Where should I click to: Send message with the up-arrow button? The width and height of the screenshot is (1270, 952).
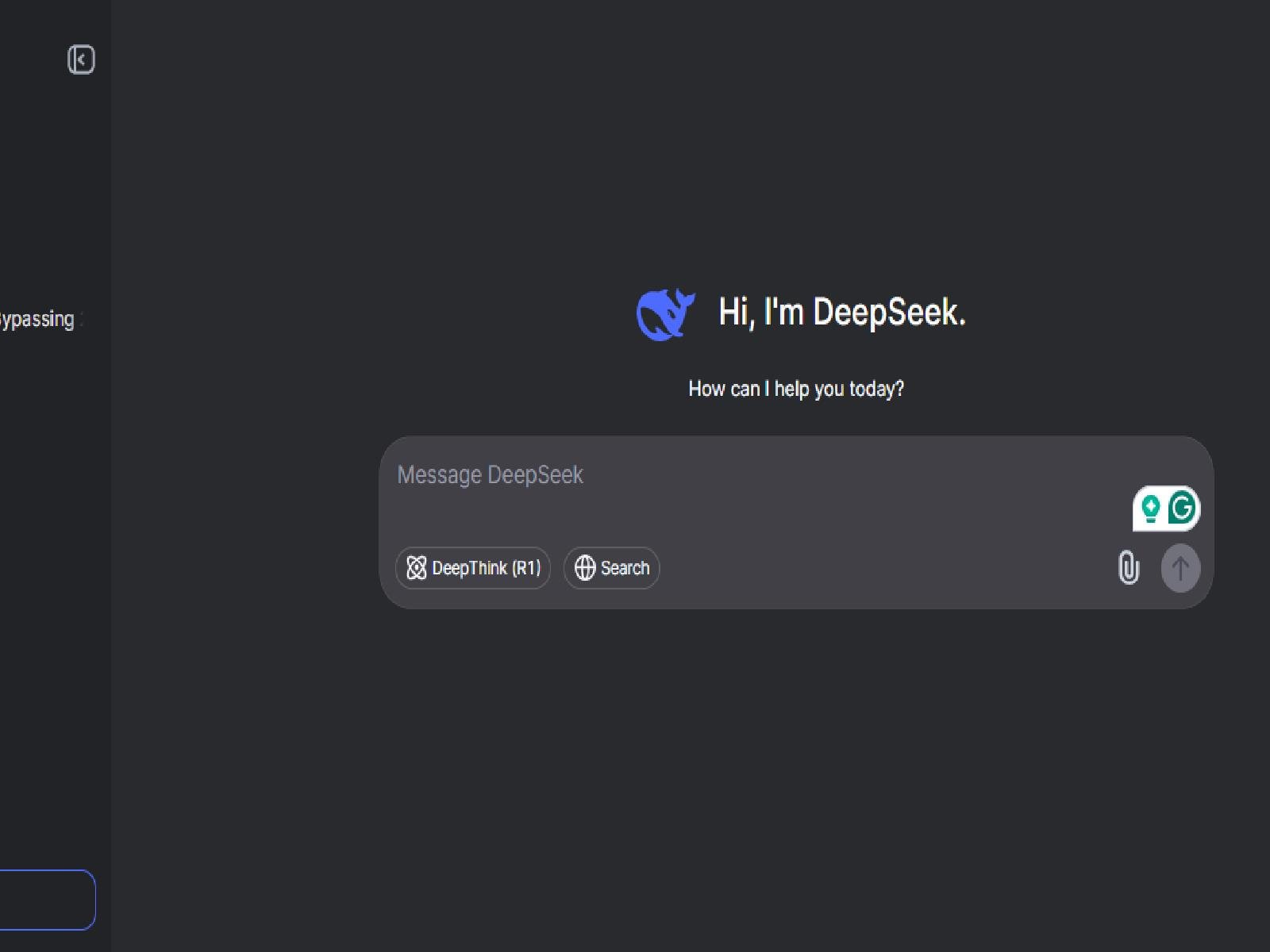click(x=1181, y=568)
